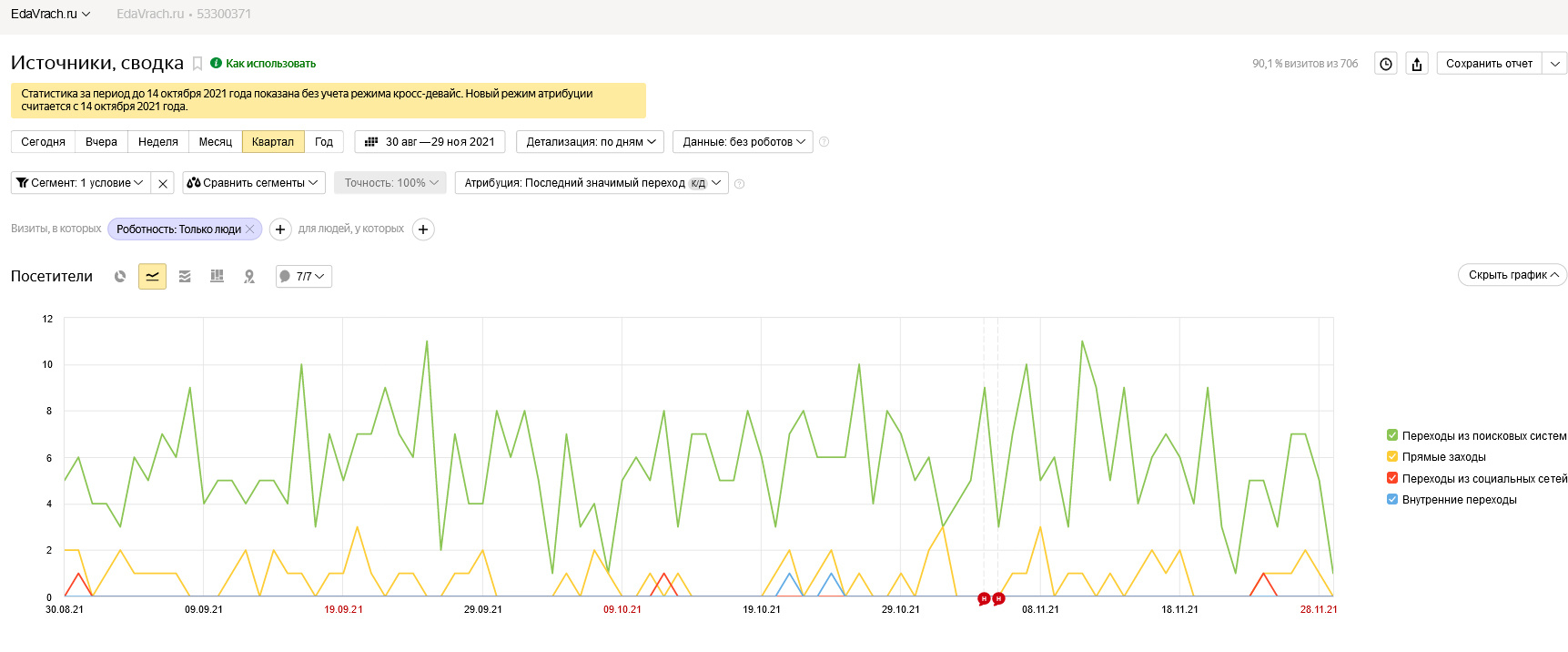Screen dimensions: 1568x652
Task: Switch to the column chart view
Action: pos(217,276)
